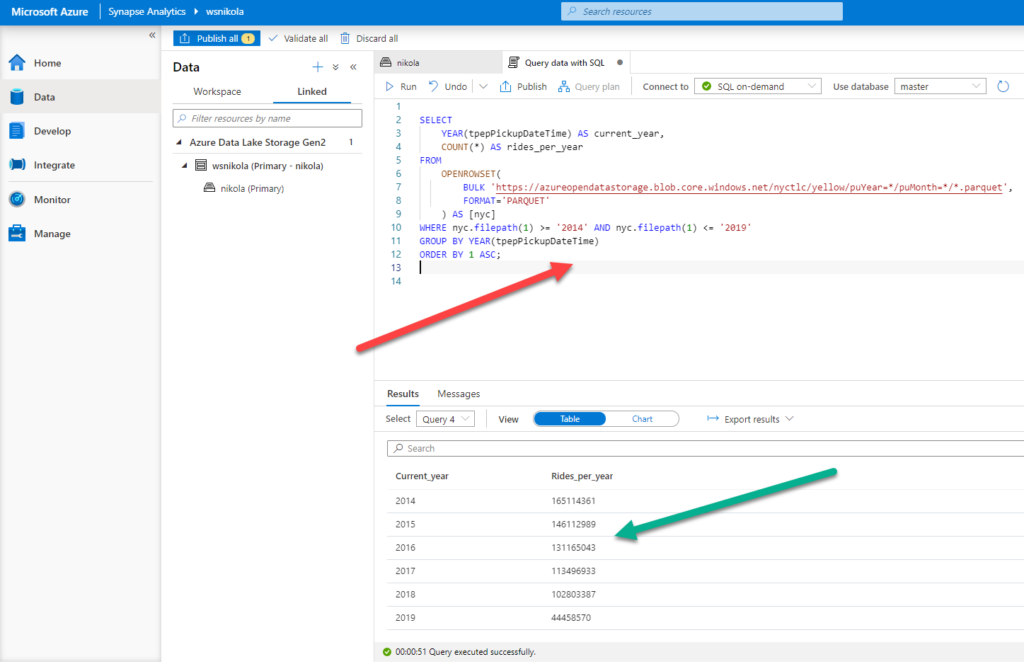Collapse the Data panel

pos(353,67)
